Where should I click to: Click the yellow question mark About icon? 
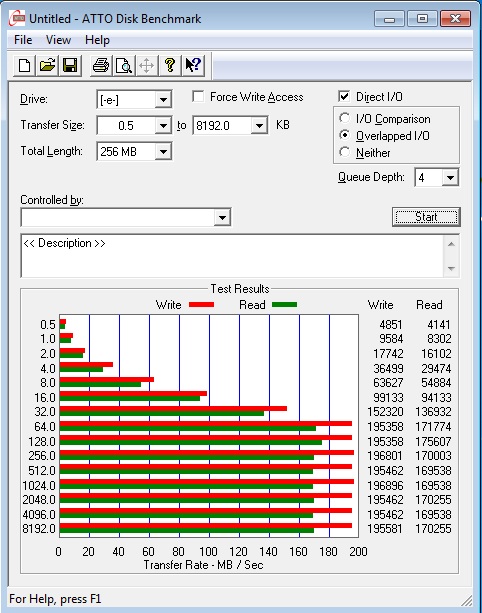170,65
